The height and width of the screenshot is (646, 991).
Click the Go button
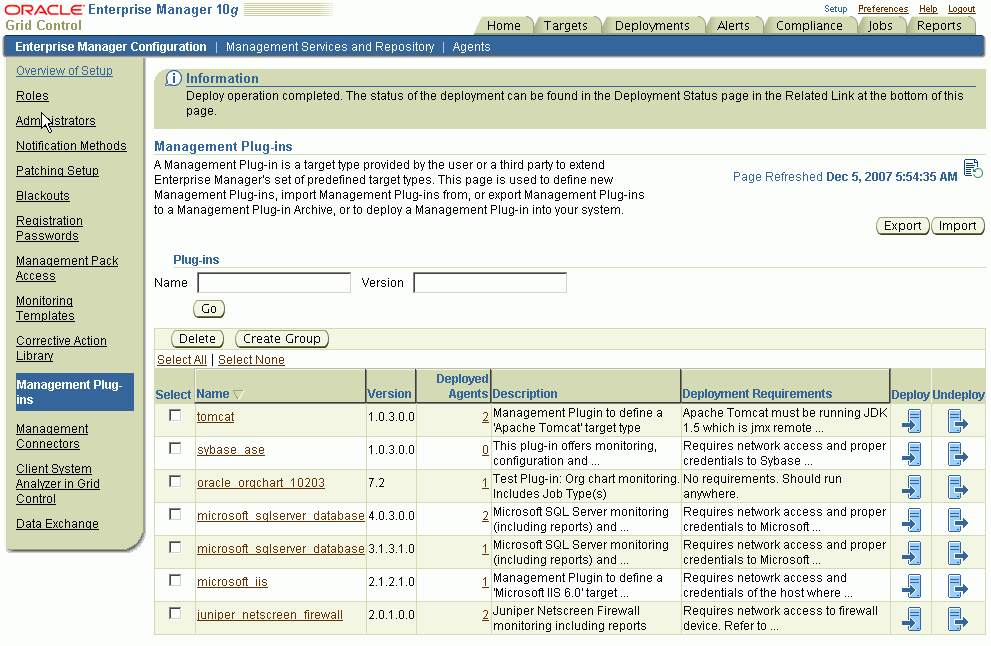(x=209, y=308)
